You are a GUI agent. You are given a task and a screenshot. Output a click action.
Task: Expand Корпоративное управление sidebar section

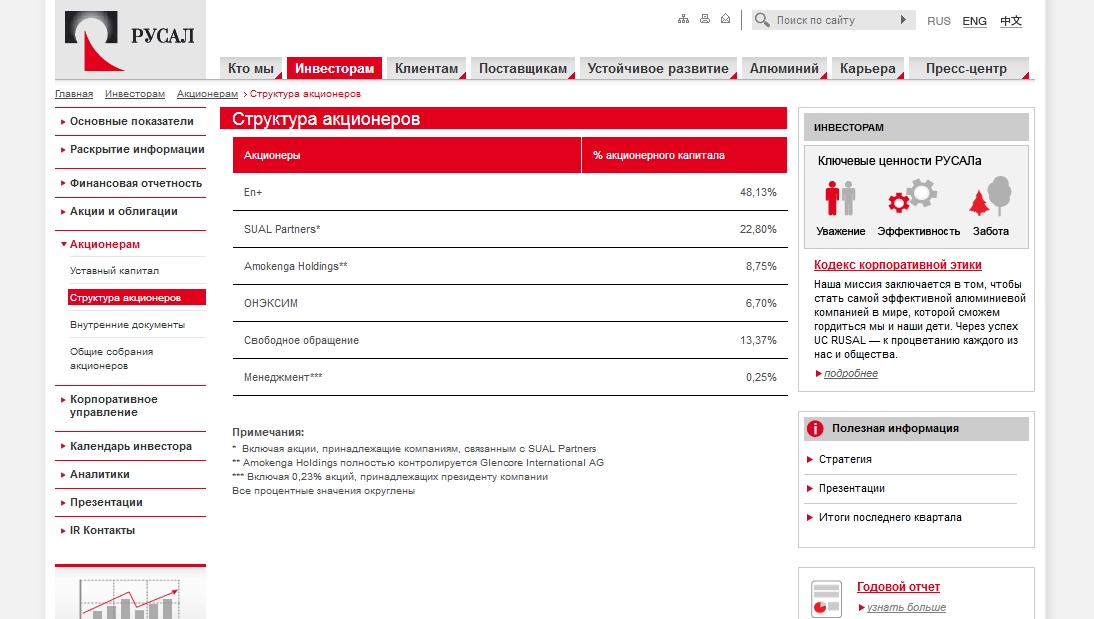113,405
